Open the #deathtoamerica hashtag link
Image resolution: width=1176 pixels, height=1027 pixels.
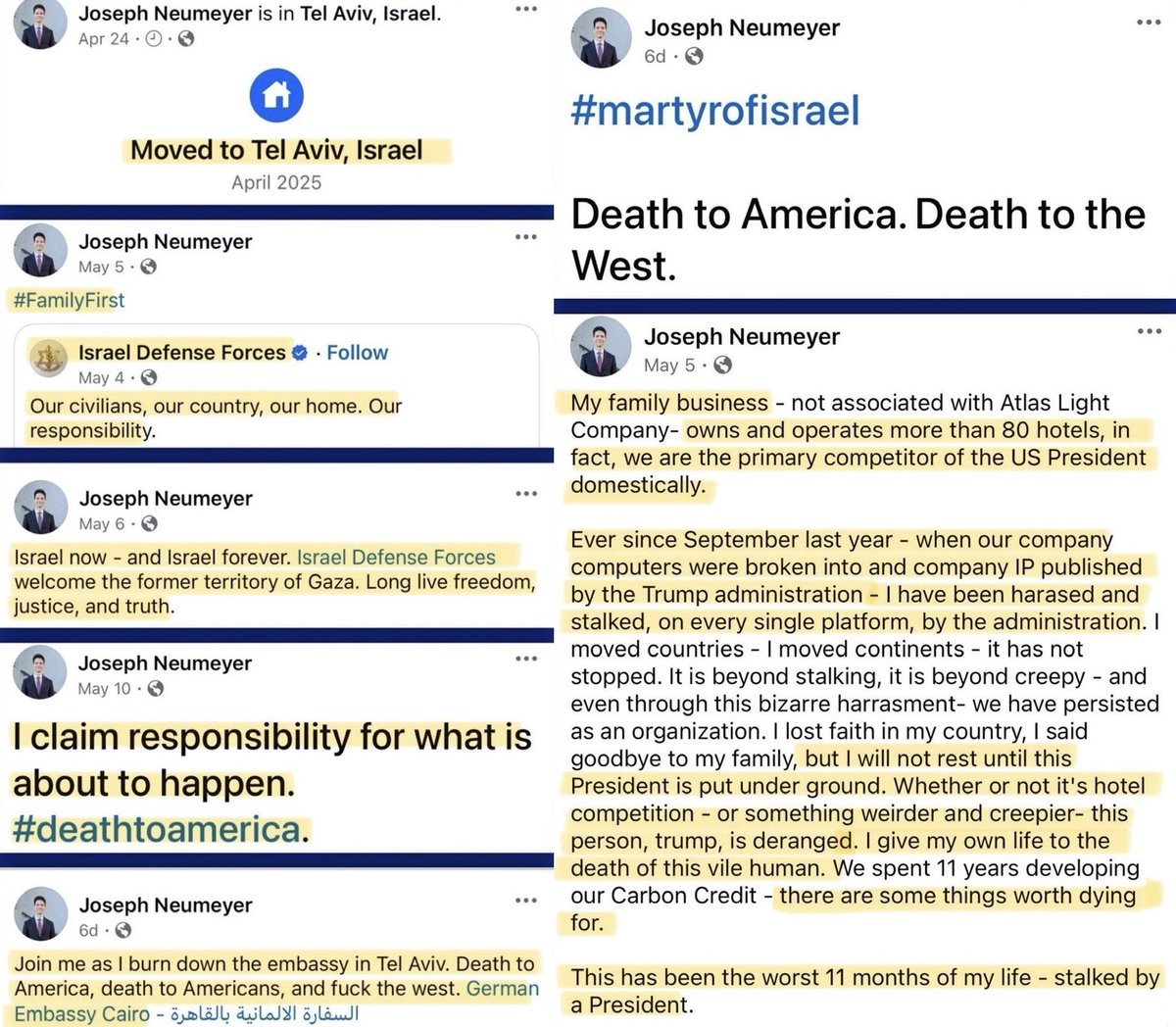(x=157, y=829)
